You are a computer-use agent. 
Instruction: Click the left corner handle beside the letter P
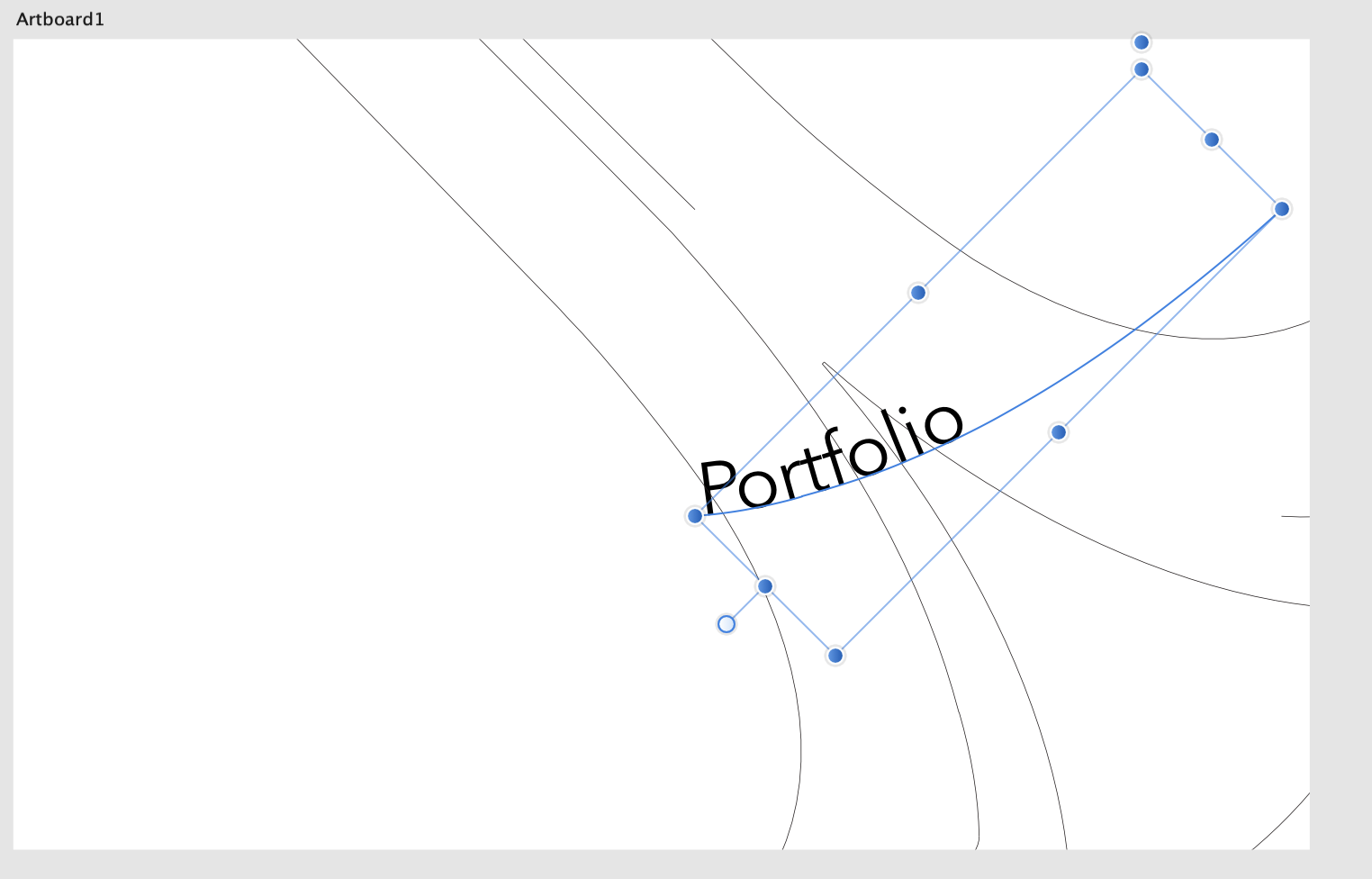695,516
